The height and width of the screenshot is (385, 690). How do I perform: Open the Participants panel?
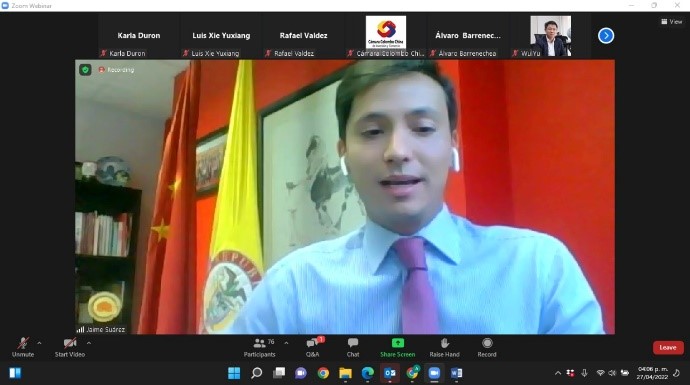coord(259,347)
